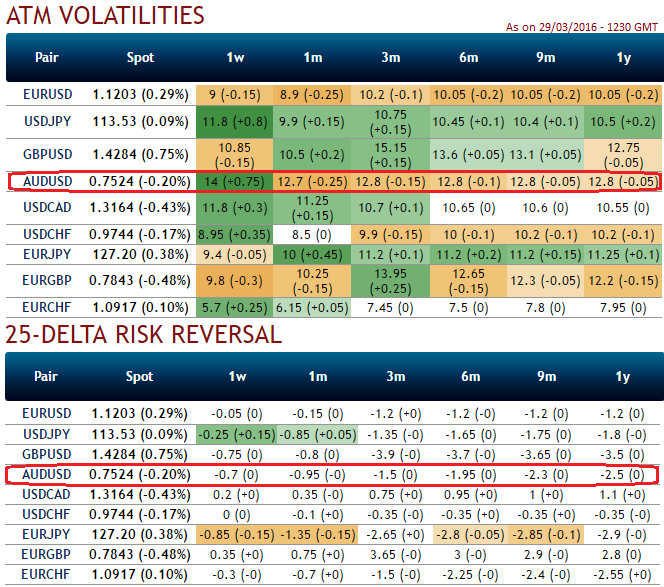
Task: Click the 1w column header in ATM Volatilities
Action: tap(235, 57)
